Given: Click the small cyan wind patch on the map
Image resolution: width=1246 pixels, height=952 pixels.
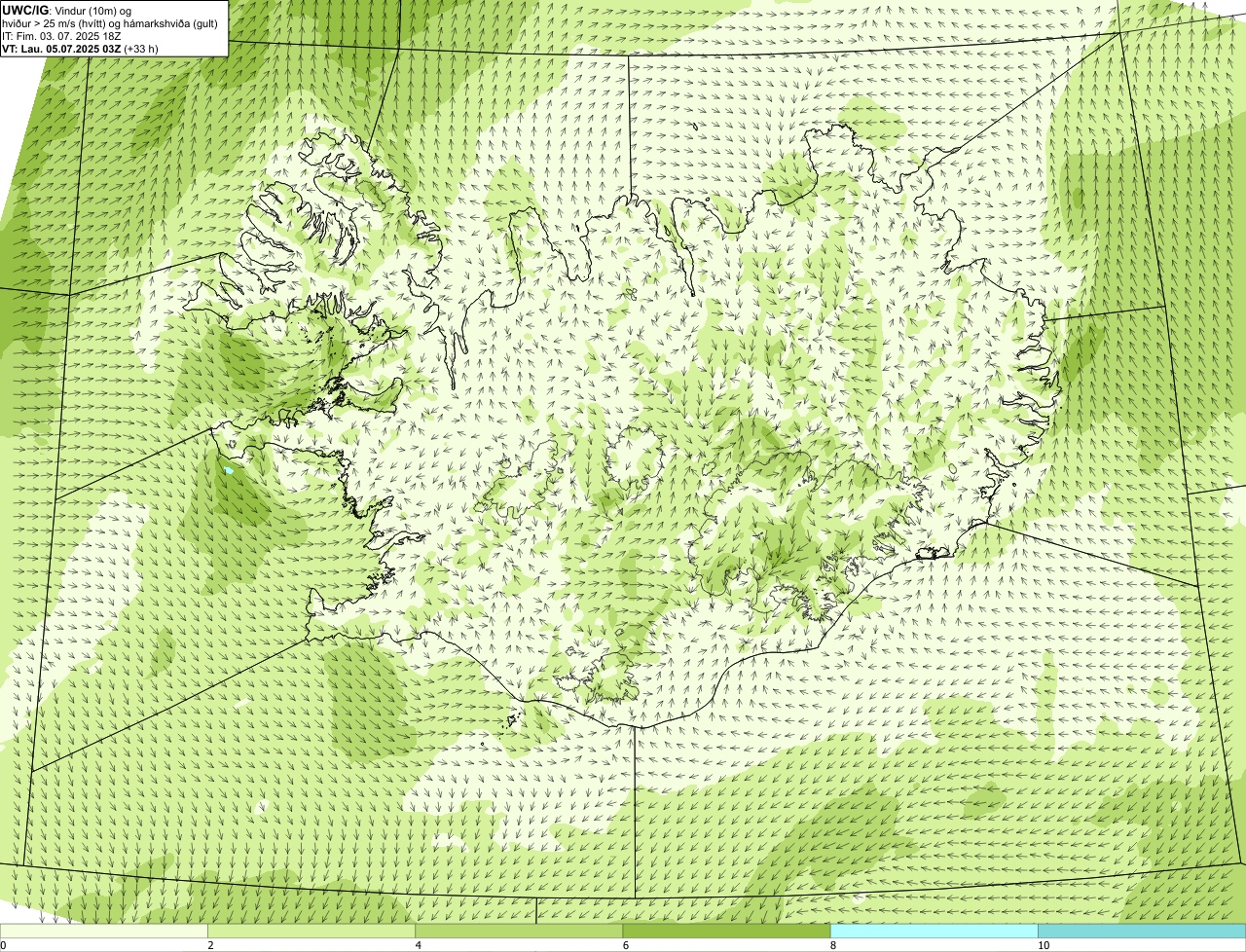Looking at the screenshot, I should pyautogui.click(x=228, y=470).
